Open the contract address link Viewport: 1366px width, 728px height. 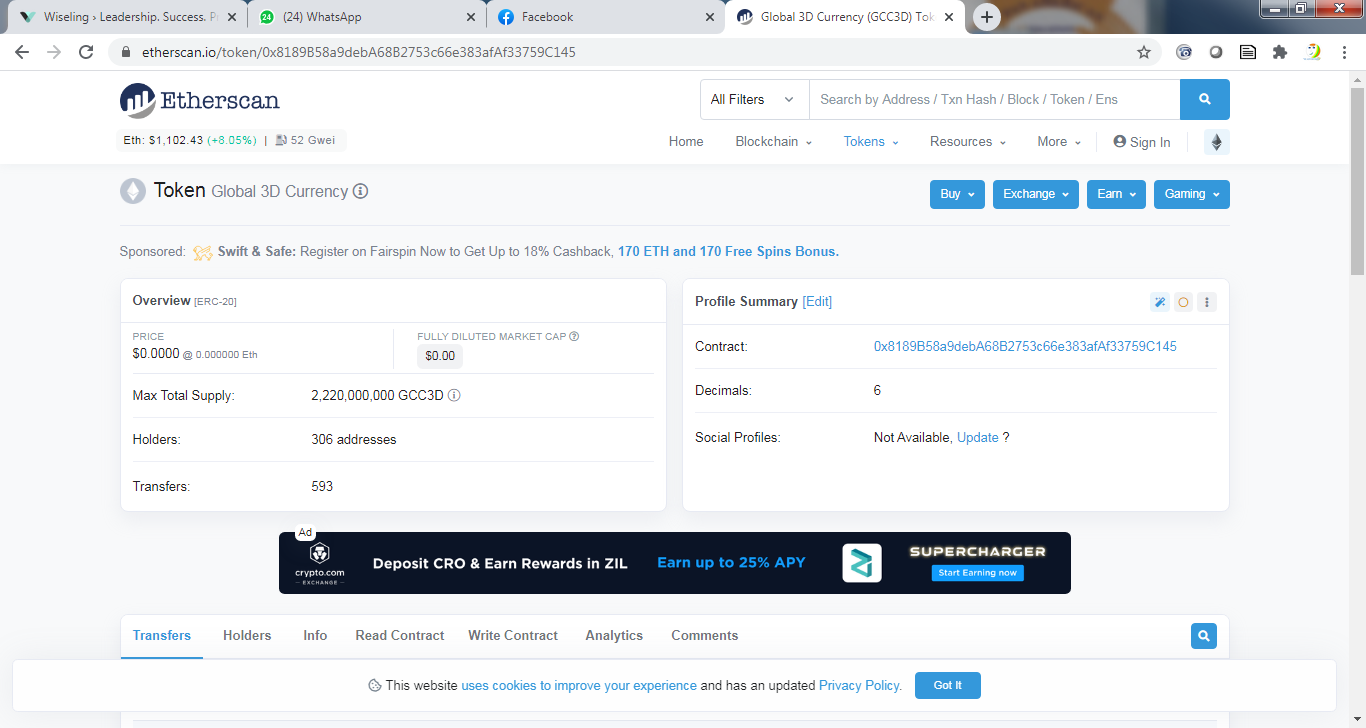tap(1025, 347)
